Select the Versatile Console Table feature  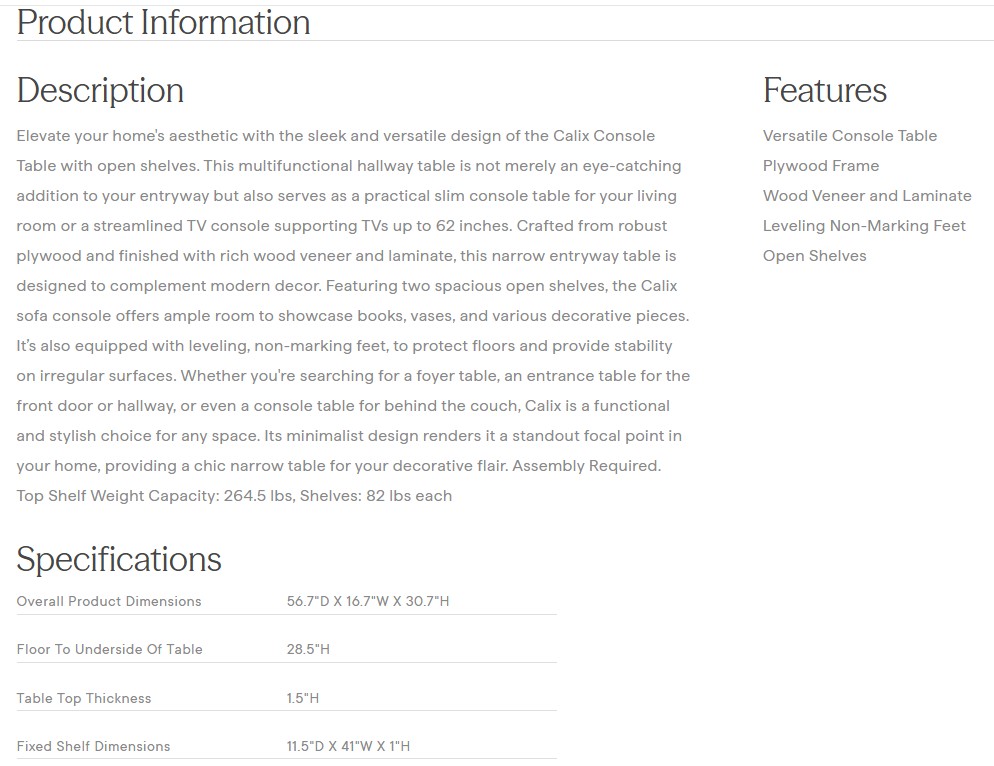pos(849,136)
